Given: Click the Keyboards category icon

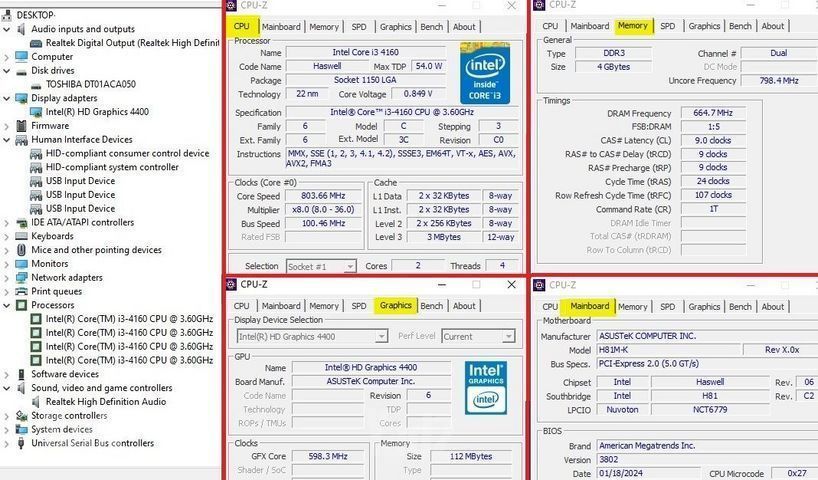Looking at the screenshot, I should [21, 236].
